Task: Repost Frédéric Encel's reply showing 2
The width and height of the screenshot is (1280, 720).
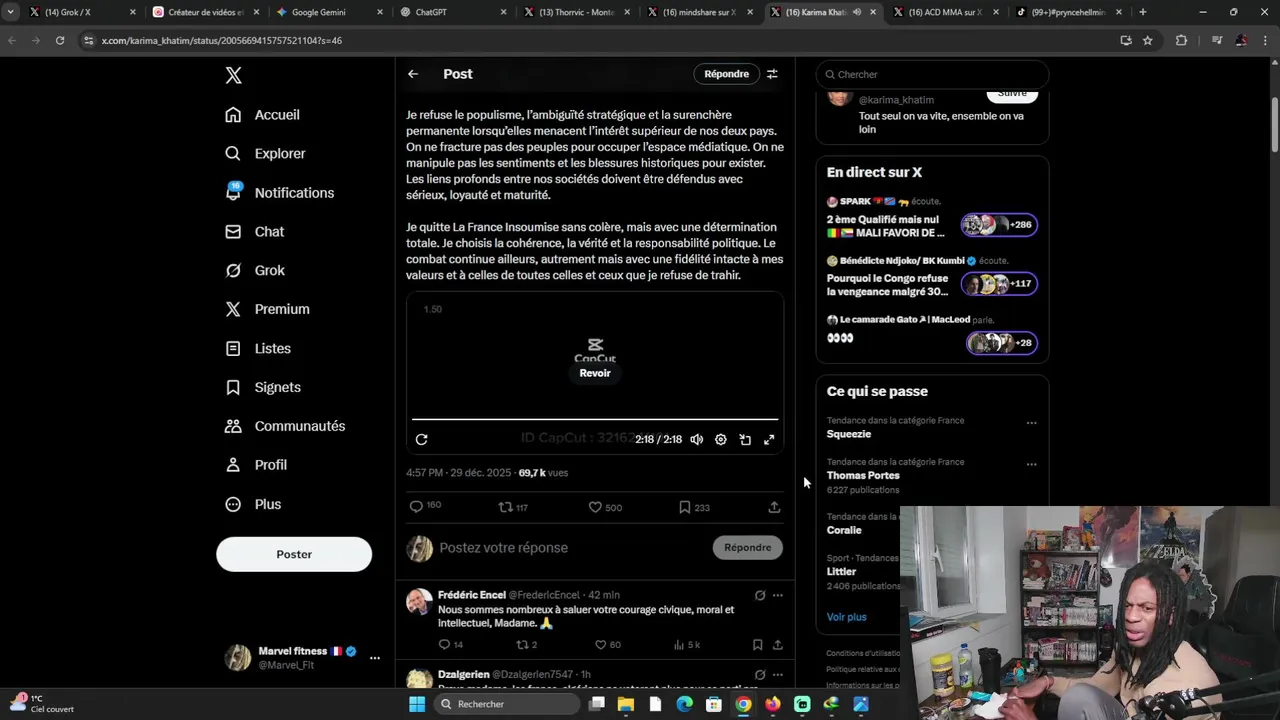Action: coord(527,645)
